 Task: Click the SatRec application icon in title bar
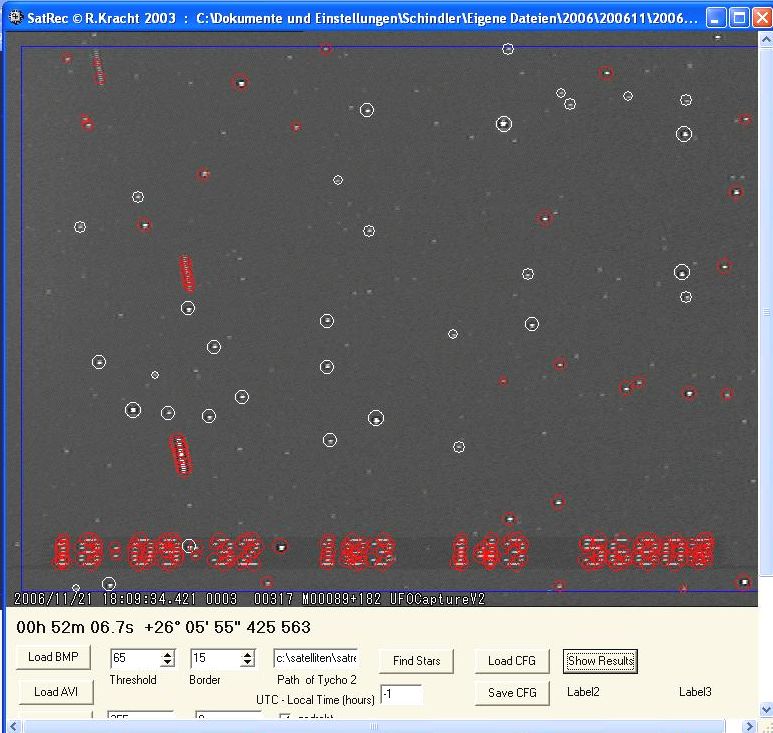coord(14,18)
